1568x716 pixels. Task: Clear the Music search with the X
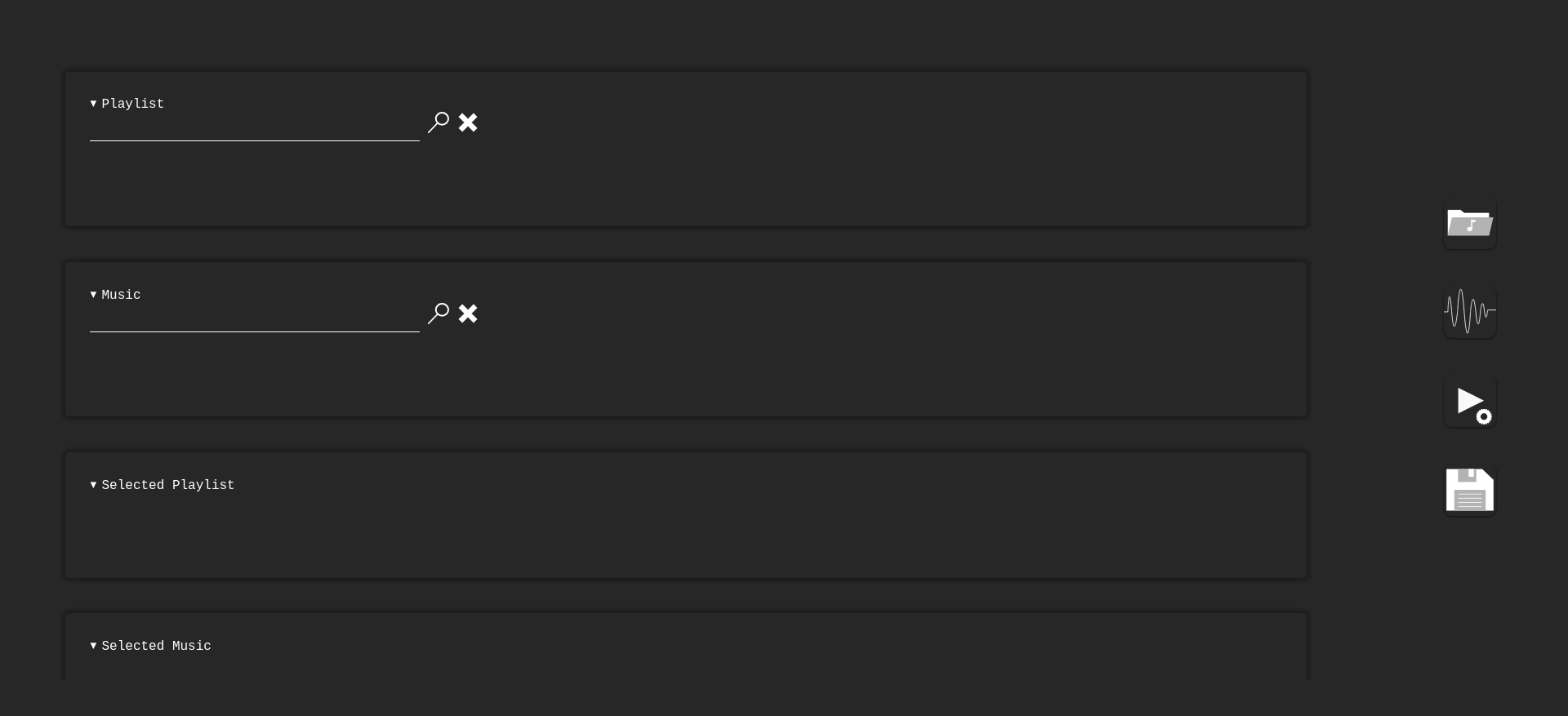[468, 314]
